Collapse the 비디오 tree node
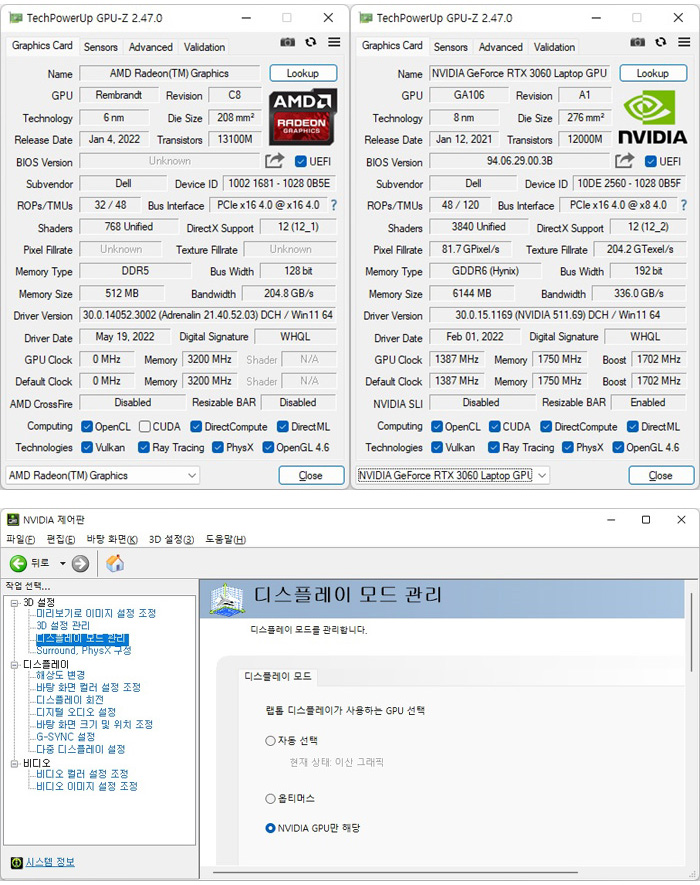Image resolution: width=700 pixels, height=885 pixels. pyautogui.click(x=14, y=764)
